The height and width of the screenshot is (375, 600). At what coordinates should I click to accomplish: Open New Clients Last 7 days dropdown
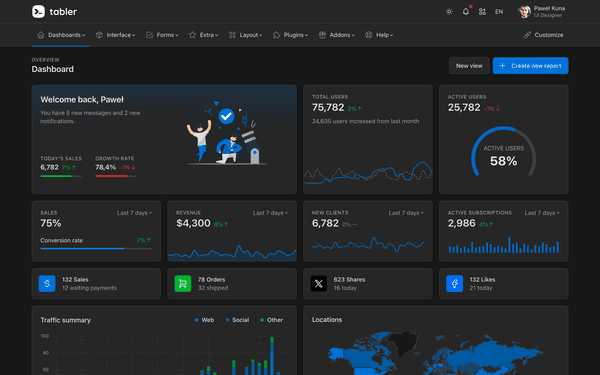pyautogui.click(x=406, y=213)
